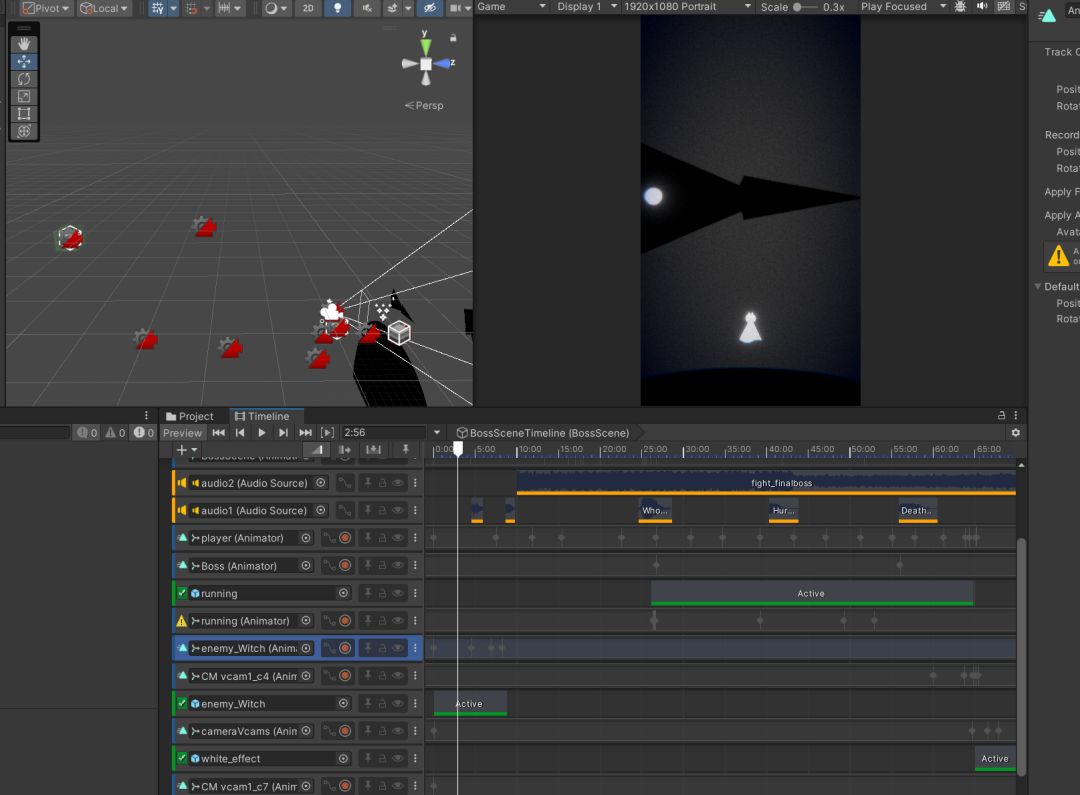Image resolution: width=1080 pixels, height=795 pixels.
Task: Click the Preview button in Timeline
Action: click(x=182, y=433)
